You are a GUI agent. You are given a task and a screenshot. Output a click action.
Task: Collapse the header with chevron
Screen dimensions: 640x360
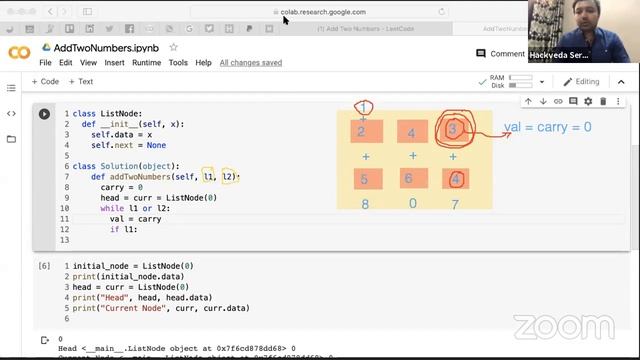coord(621,82)
